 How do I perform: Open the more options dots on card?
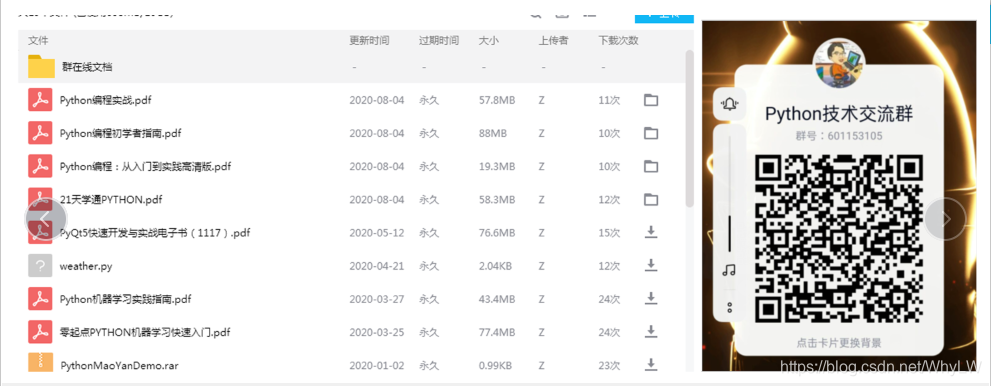click(729, 308)
